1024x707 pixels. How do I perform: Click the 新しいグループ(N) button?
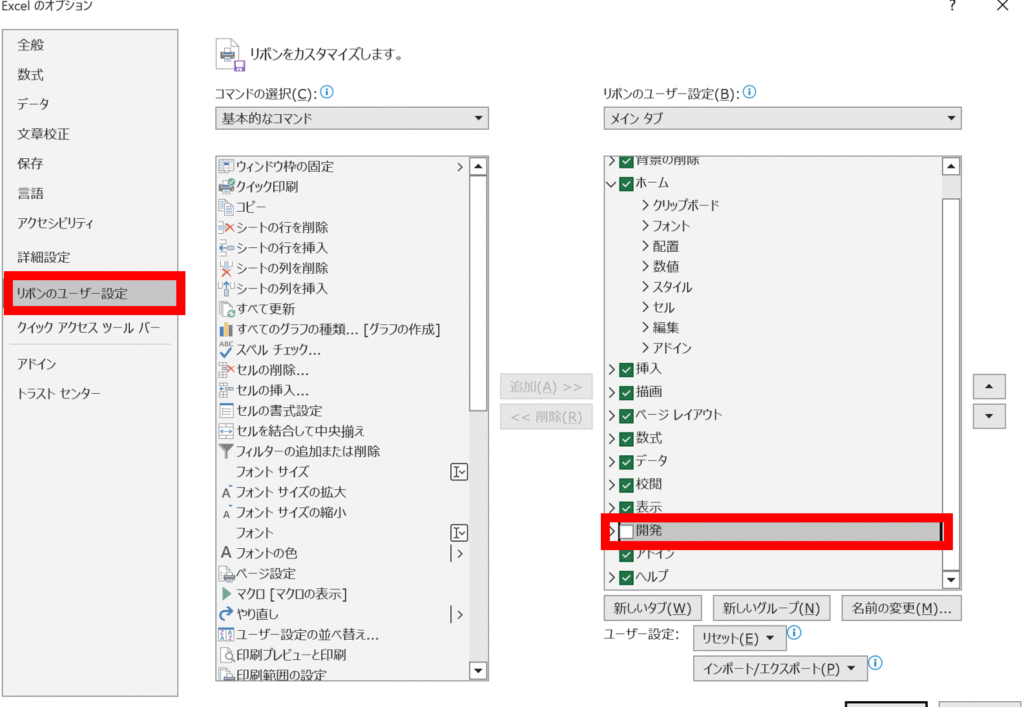771,608
